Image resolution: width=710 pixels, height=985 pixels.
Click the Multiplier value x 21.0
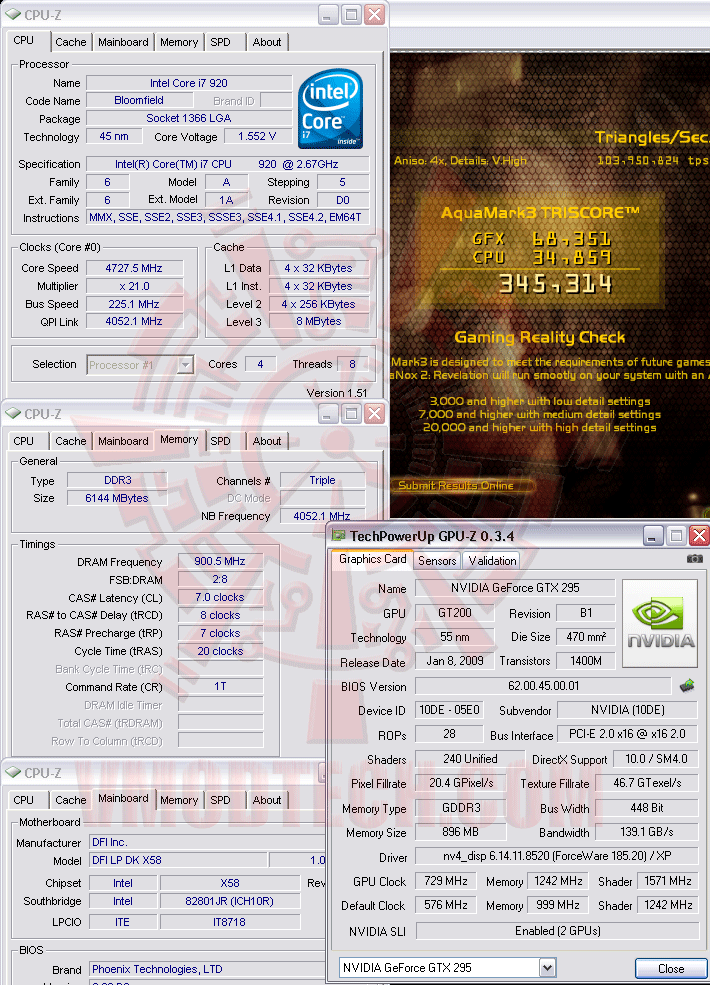[134, 286]
